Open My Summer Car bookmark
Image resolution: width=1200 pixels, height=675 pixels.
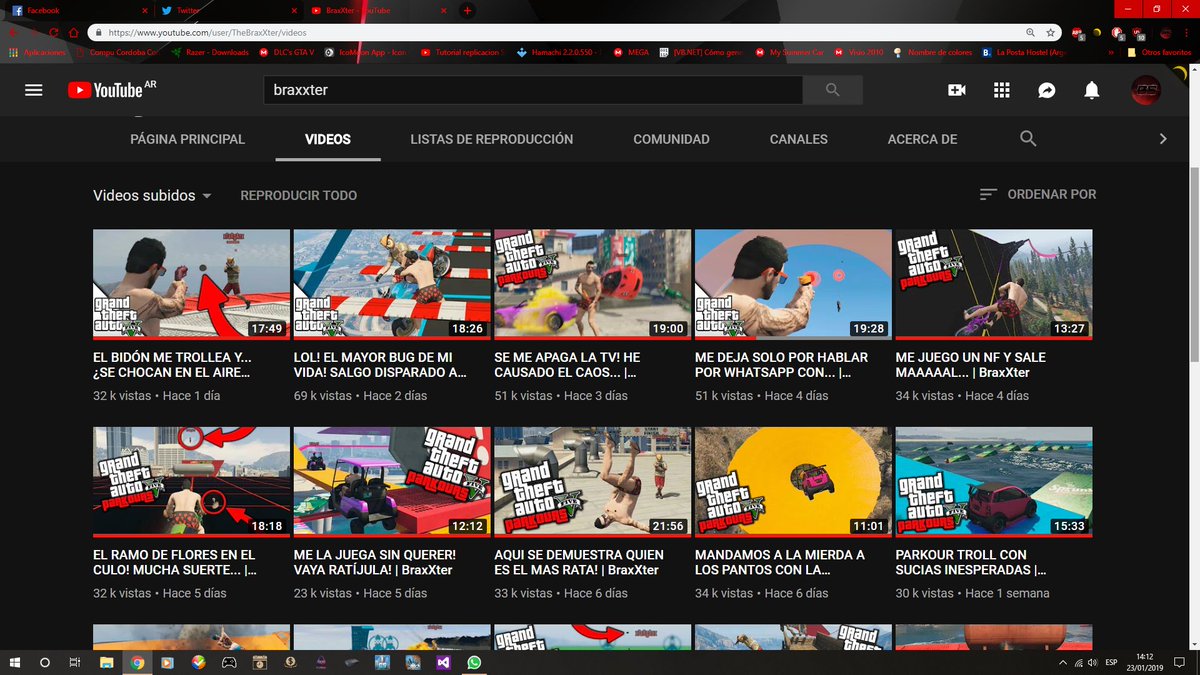pos(788,52)
